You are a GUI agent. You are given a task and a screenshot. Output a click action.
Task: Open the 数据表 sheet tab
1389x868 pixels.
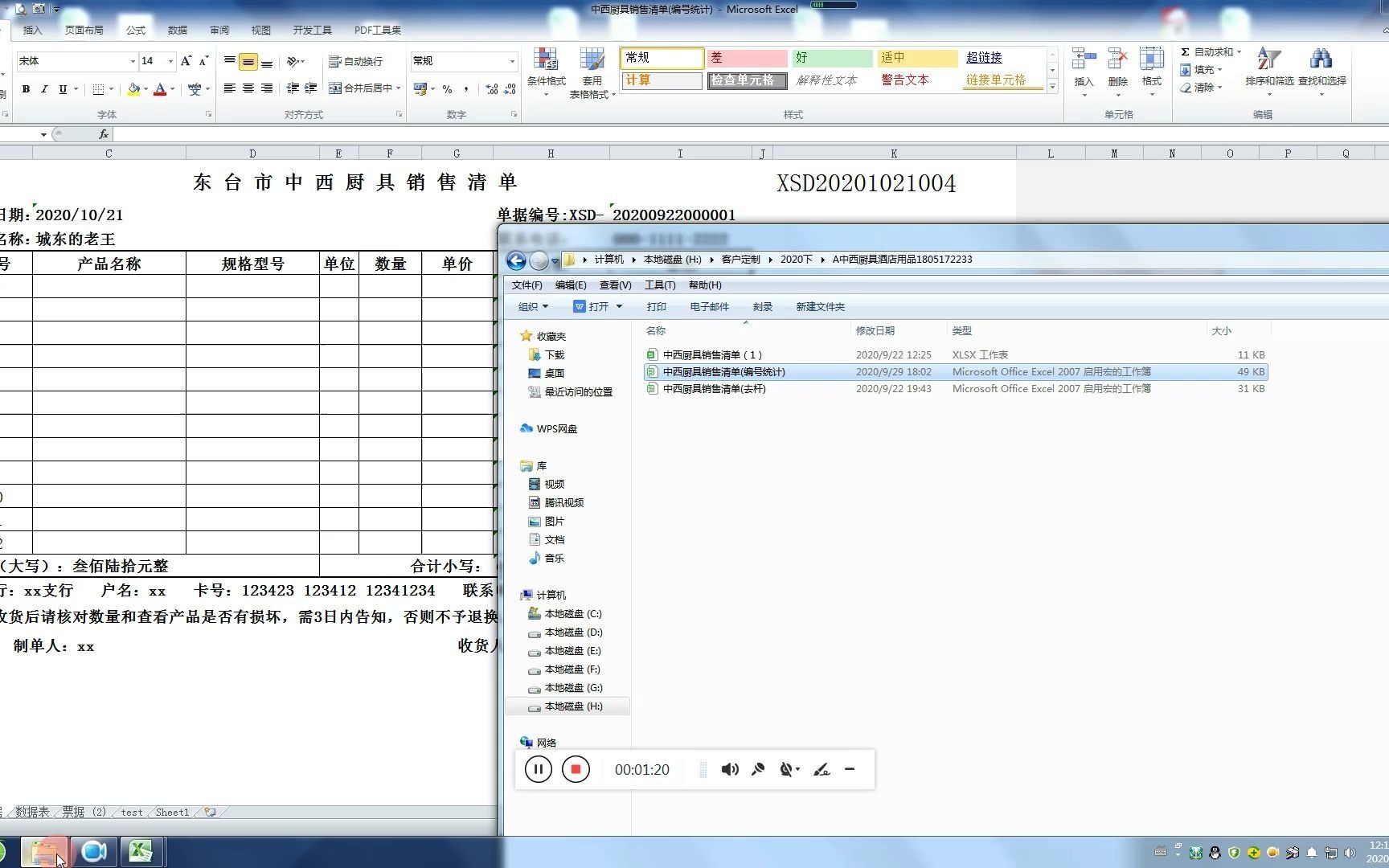(x=32, y=813)
